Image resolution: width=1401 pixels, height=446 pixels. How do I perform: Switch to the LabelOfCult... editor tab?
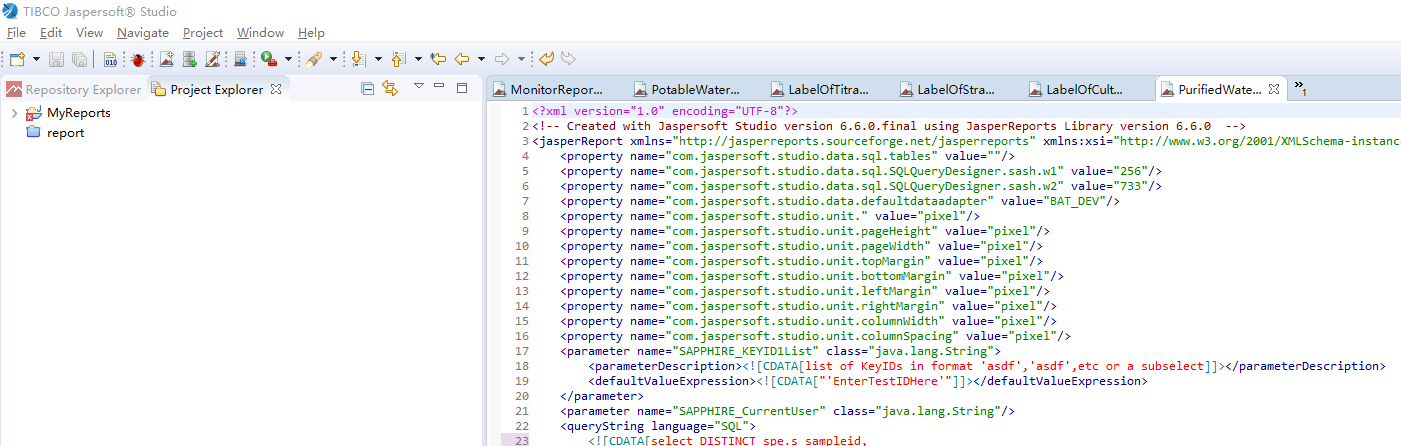tap(1085, 89)
